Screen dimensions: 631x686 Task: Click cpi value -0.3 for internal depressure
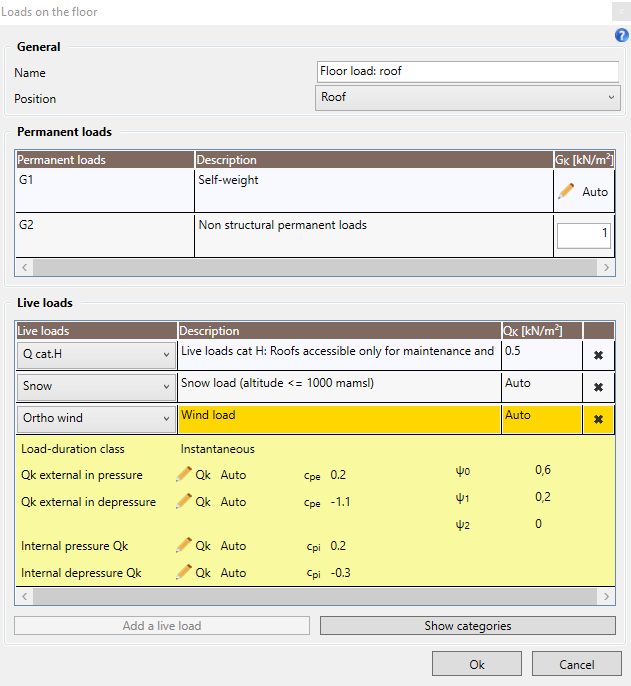tap(340, 573)
